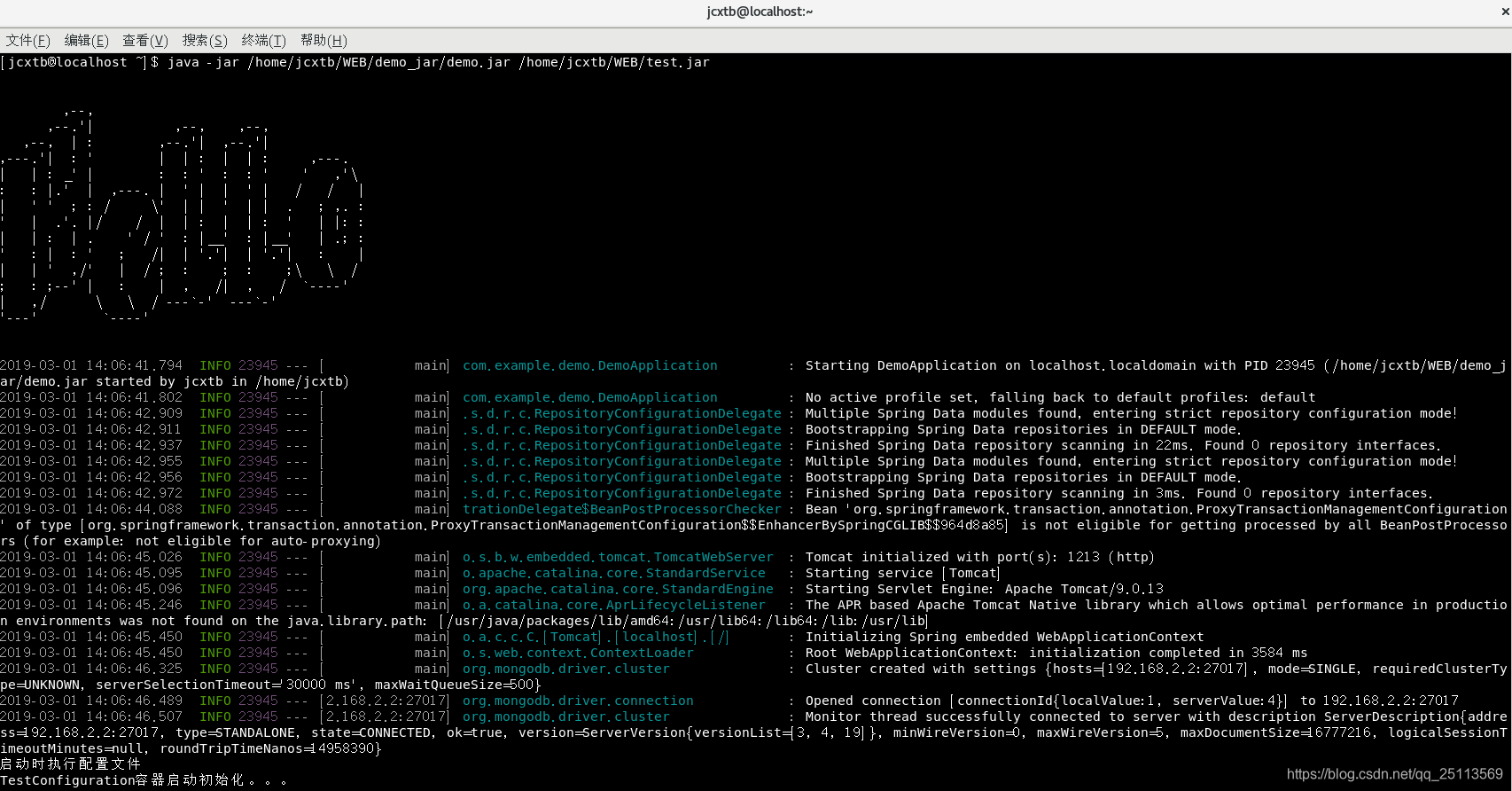
Task: Click the o.s.web.context.ContextLoader logger name
Action: click(578, 653)
